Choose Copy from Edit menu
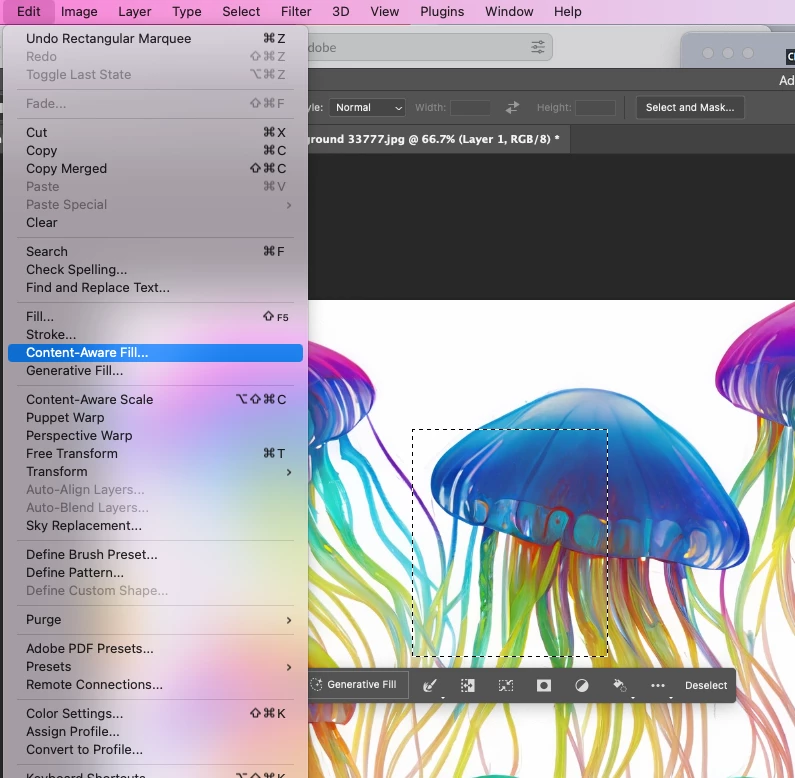795x778 pixels. [155, 151]
